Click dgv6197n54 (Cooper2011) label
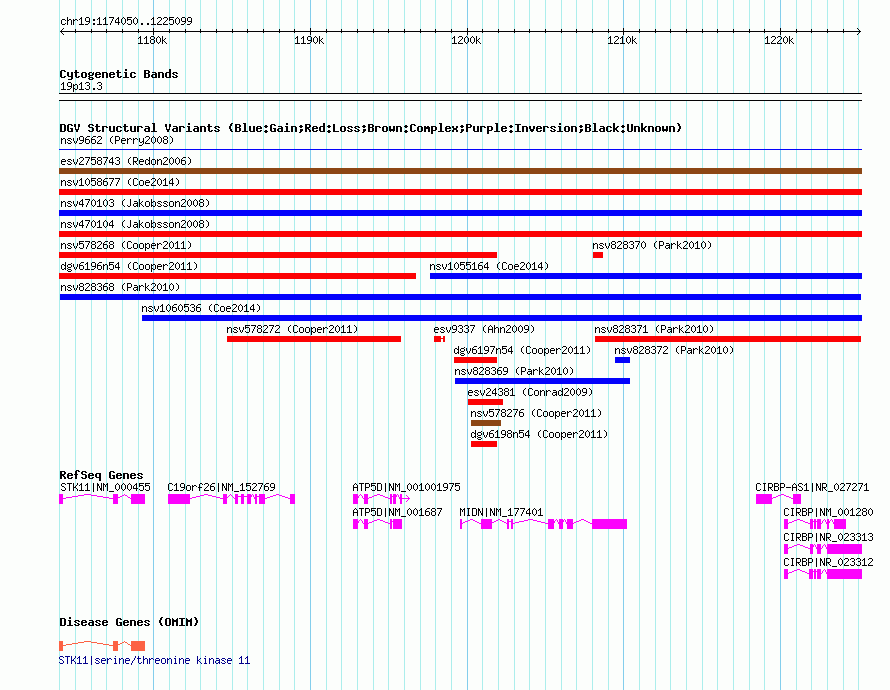The width and height of the screenshot is (890, 690). (522, 350)
